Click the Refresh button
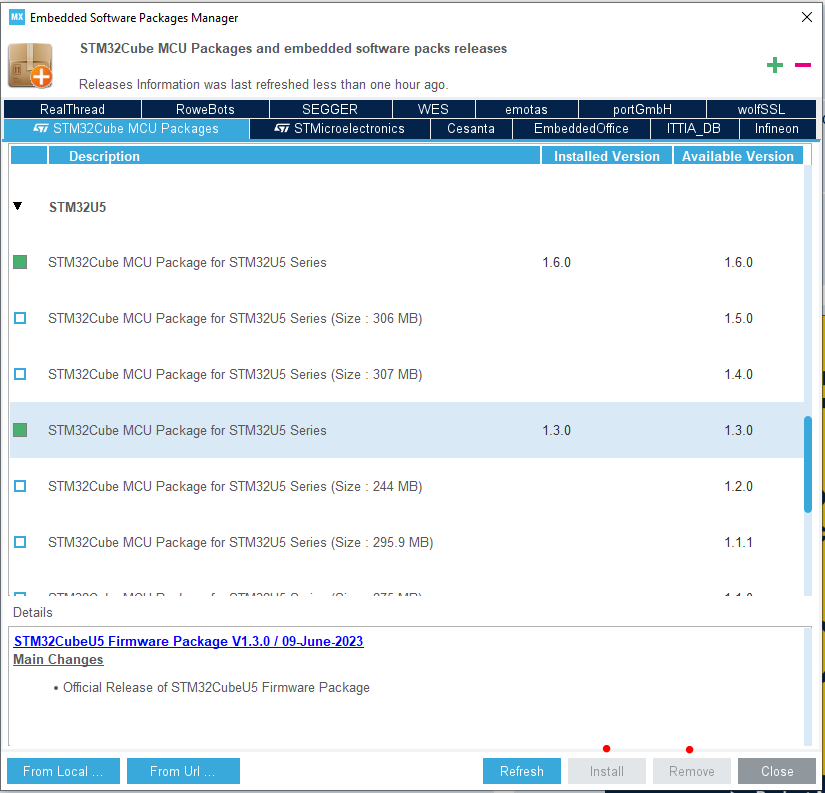825x793 pixels. pyautogui.click(x=521, y=770)
